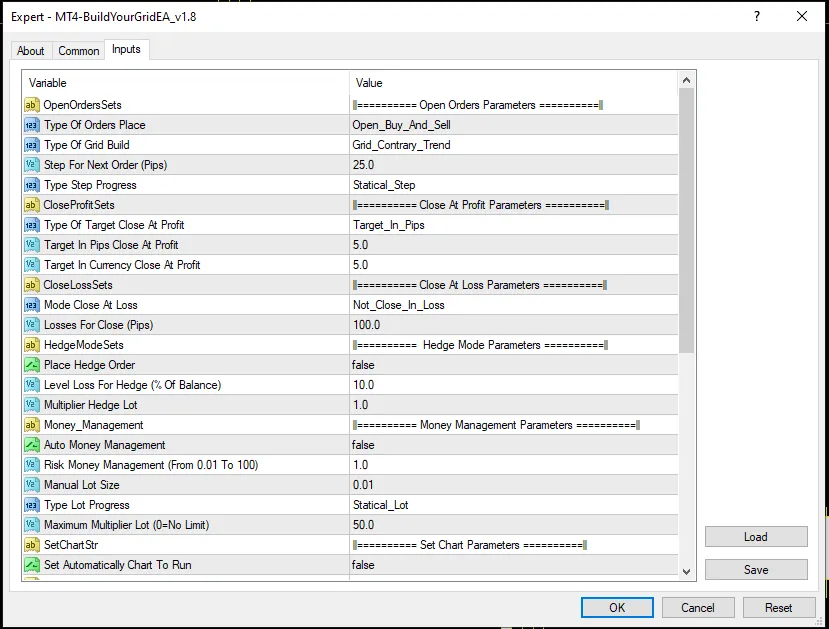This screenshot has width=829, height=629.
Task: Click the icon beside CloseLossSets variable
Action: coord(31,285)
